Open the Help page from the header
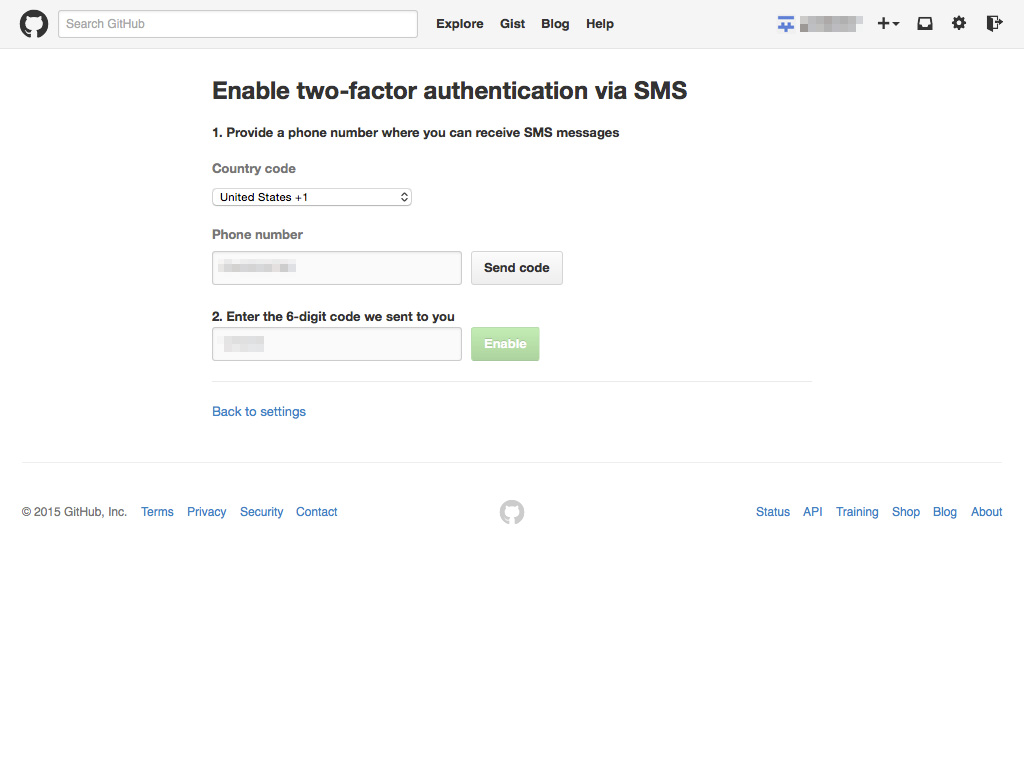This screenshot has width=1024, height=768. [599, 23]
